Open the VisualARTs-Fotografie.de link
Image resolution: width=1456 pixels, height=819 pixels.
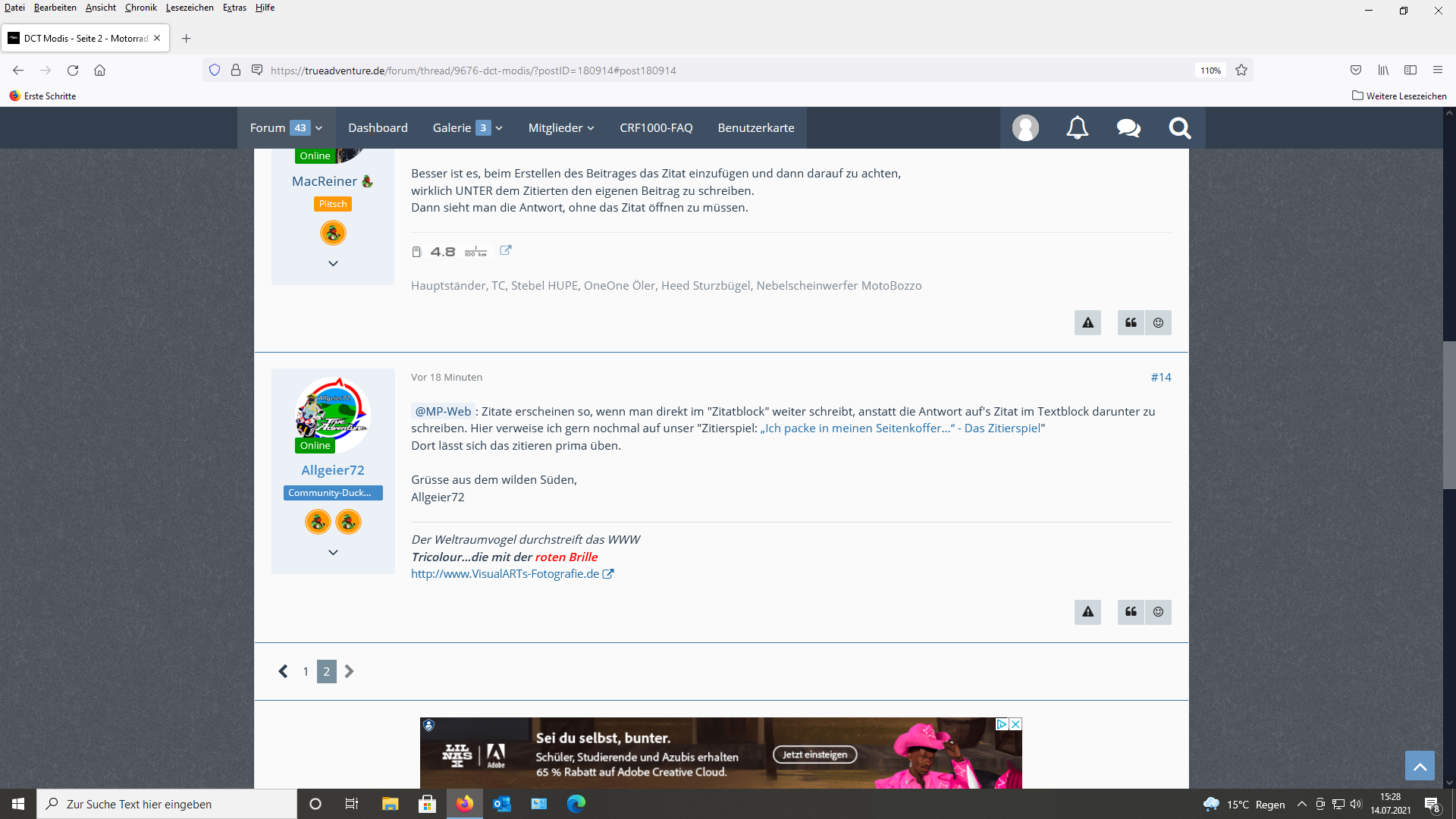[505, 574]
